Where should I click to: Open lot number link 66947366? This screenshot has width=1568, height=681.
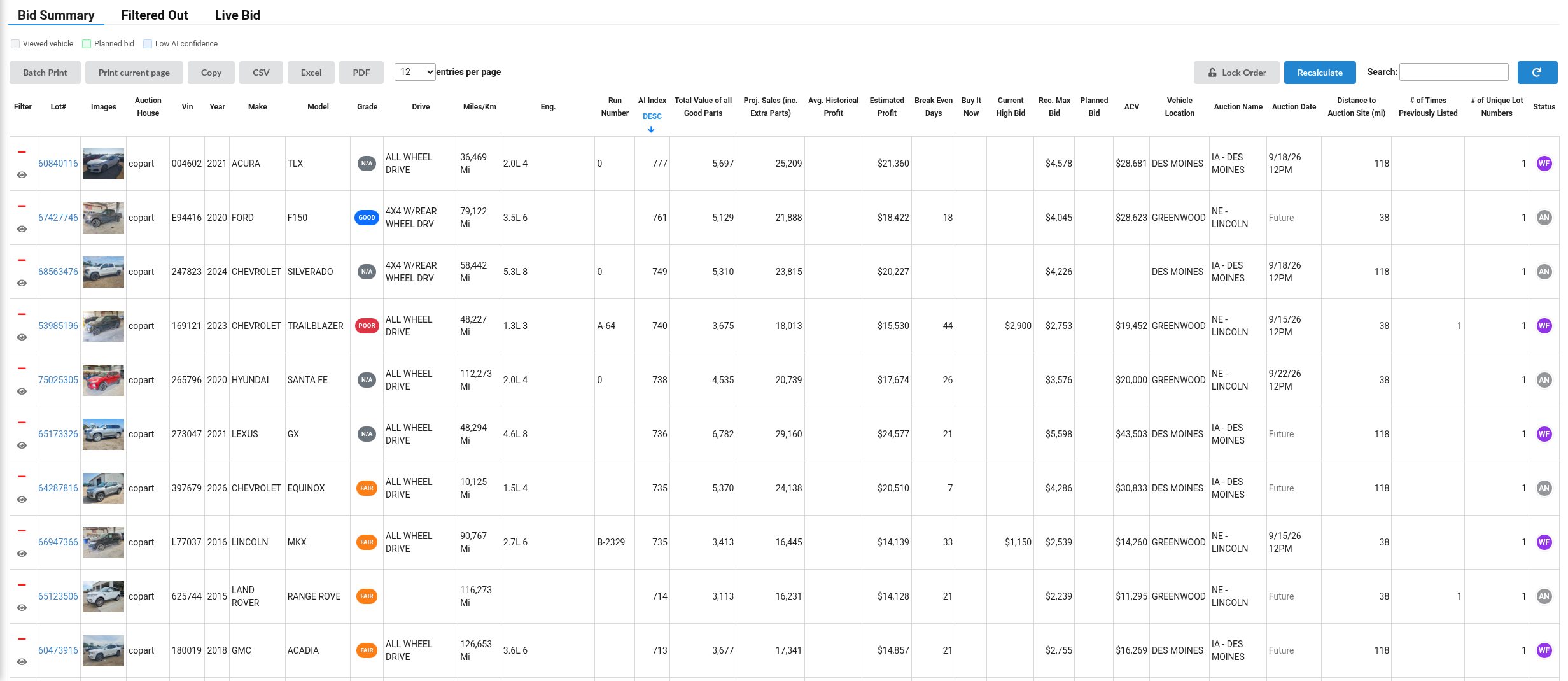[58, 542]
